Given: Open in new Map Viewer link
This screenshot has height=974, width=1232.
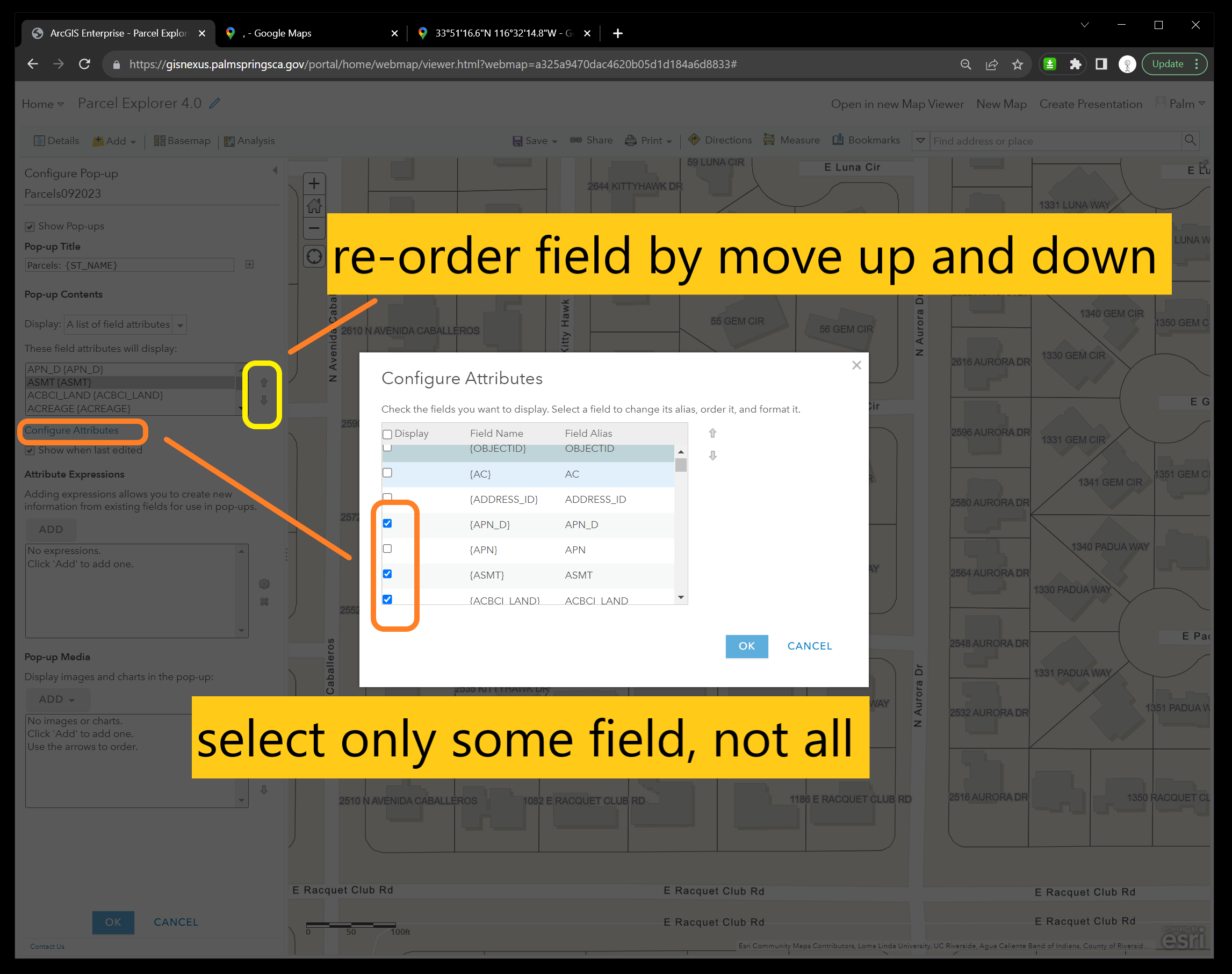Looking at the screenshot, I should pyautogui.click(x=897, y=104).
